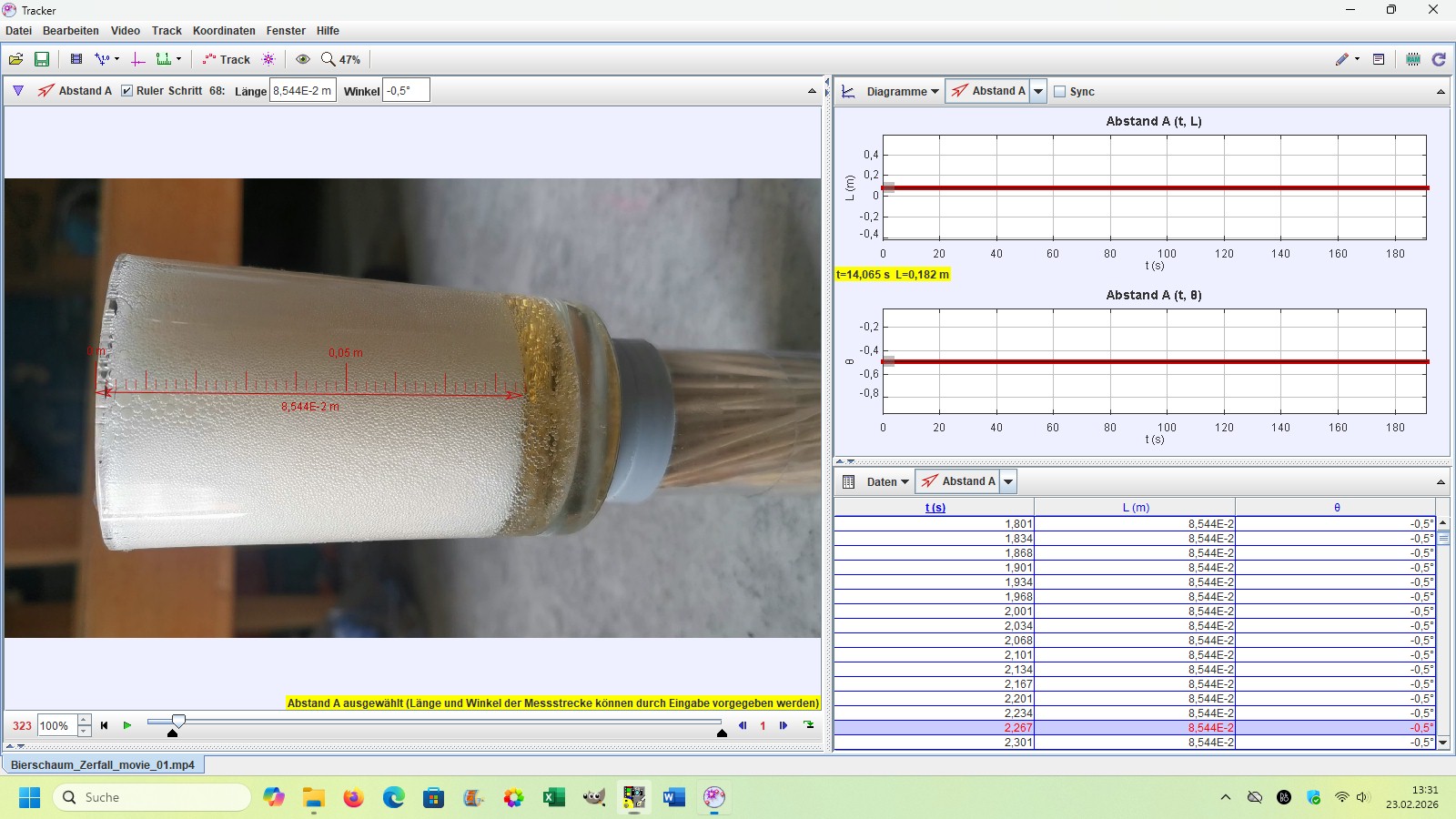Open the RAM memory usage icon
This screenshot has width=1456, height=819.
click(1413, 59)
